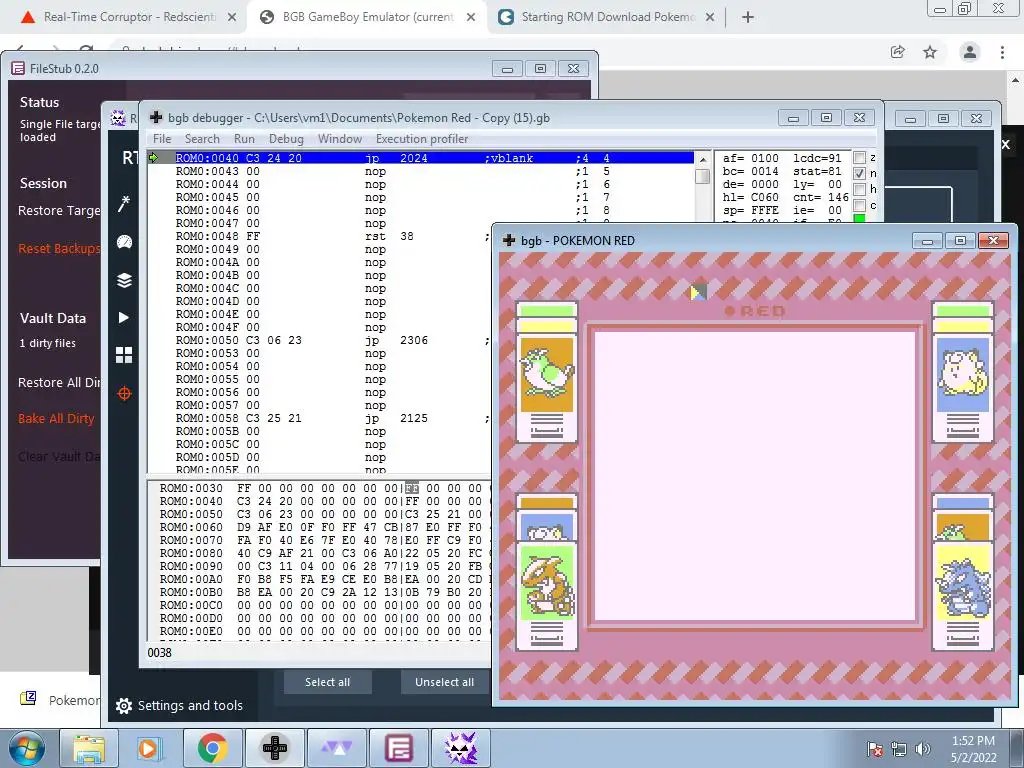Click the volume speaker tray icon
1024x768 pixels.
click(x=923, y=748)
